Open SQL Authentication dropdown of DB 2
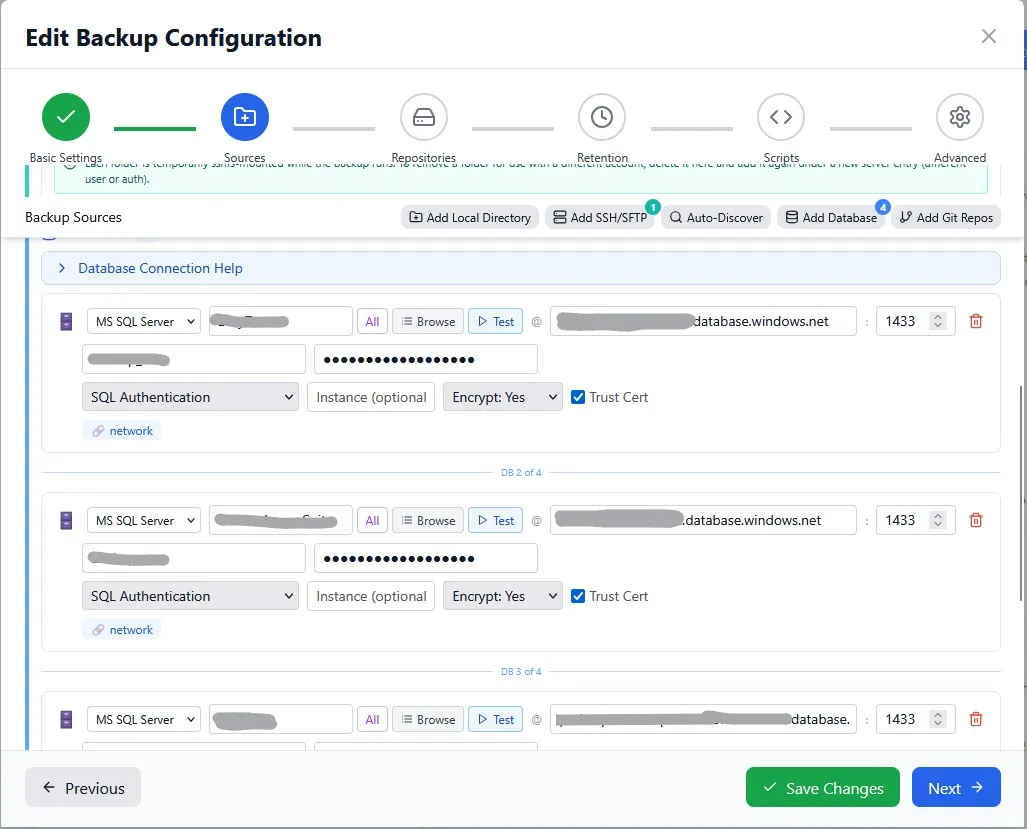1027x829 pixels. (191, 597)
